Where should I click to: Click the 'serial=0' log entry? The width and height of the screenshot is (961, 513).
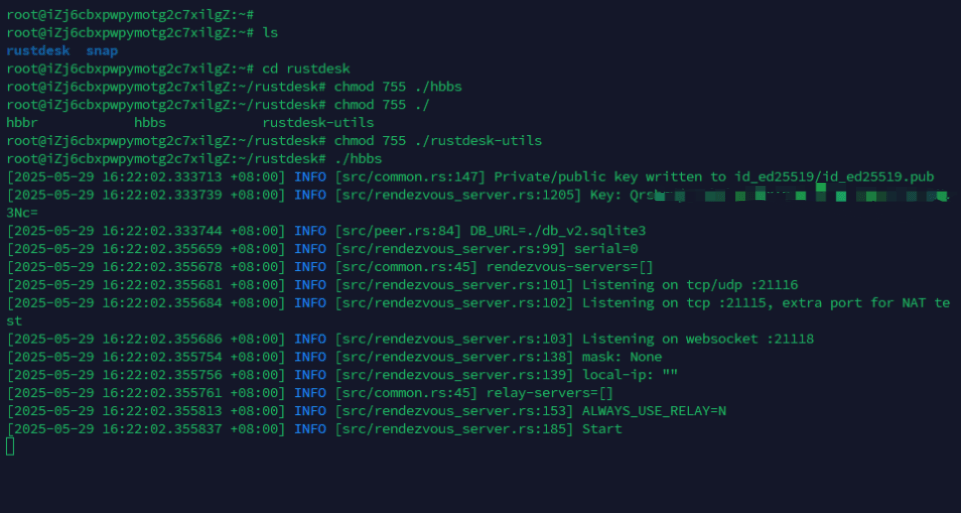pyautogui.click(x=606, y=249)
